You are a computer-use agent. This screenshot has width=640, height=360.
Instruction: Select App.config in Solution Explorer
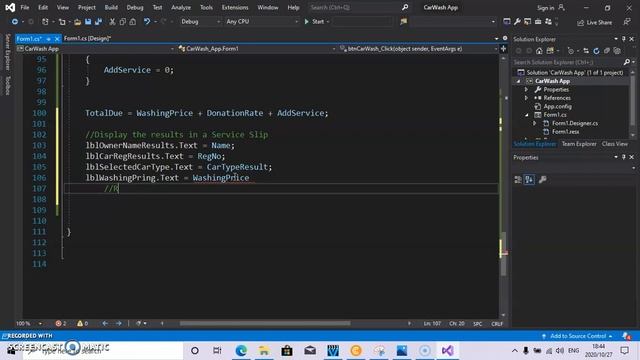557,107
